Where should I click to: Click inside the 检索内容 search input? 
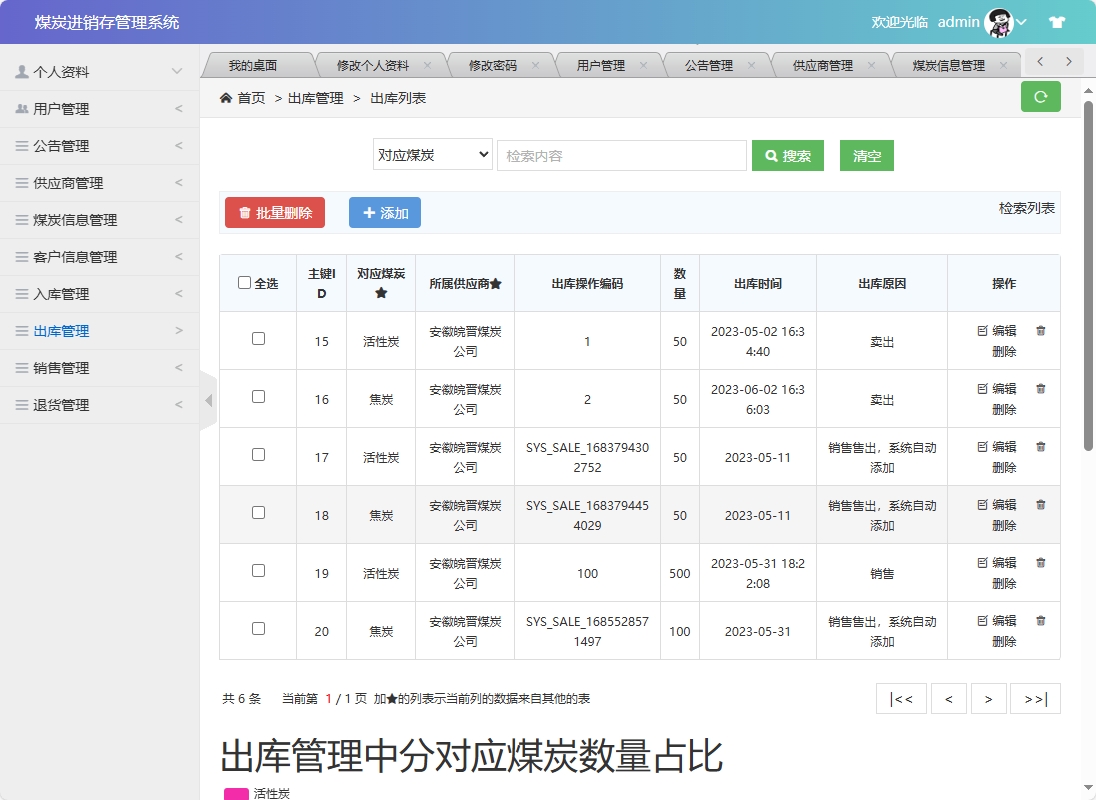(621, 155)
